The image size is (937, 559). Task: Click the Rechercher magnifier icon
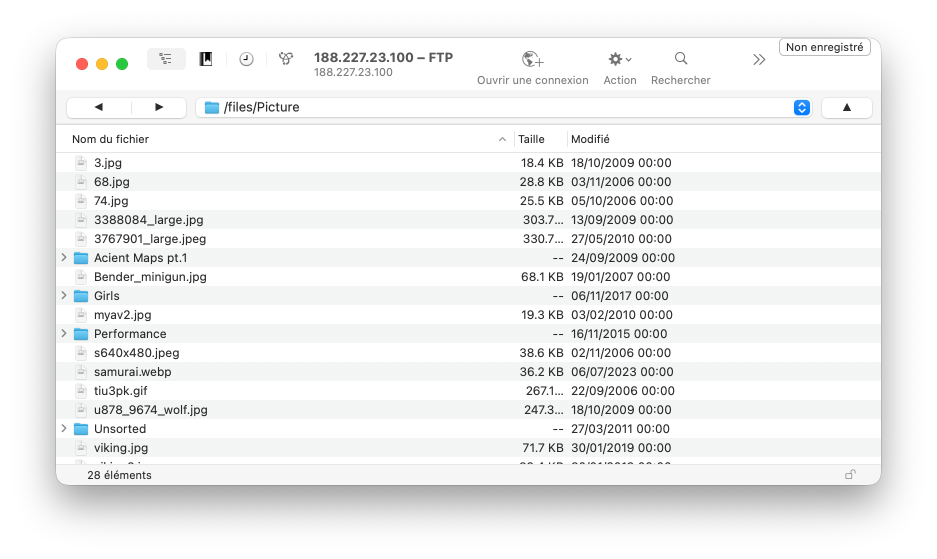pyautogui.click(x=680, y=59)
